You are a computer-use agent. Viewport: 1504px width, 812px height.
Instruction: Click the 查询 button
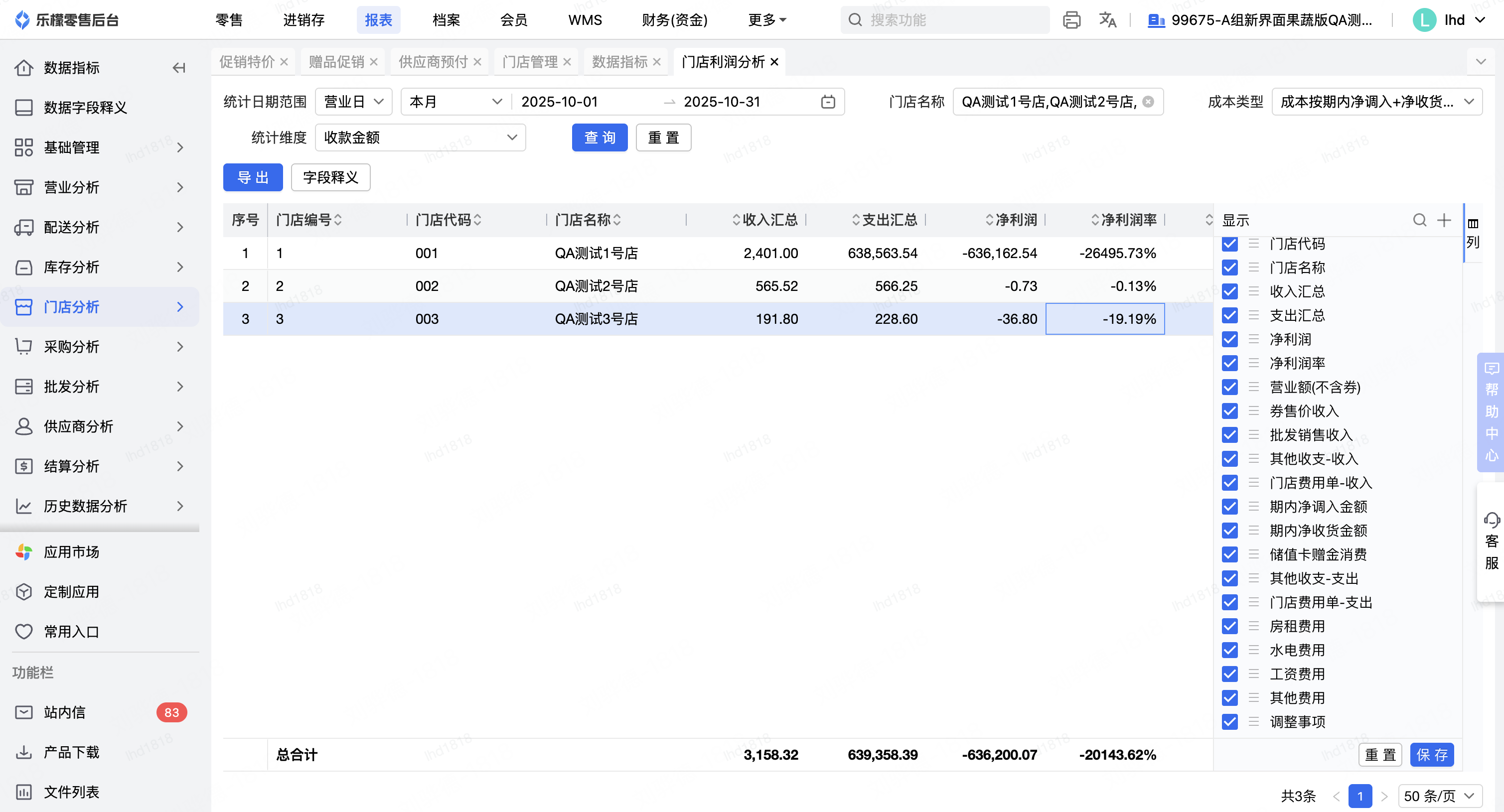click(x=599, y=138)
